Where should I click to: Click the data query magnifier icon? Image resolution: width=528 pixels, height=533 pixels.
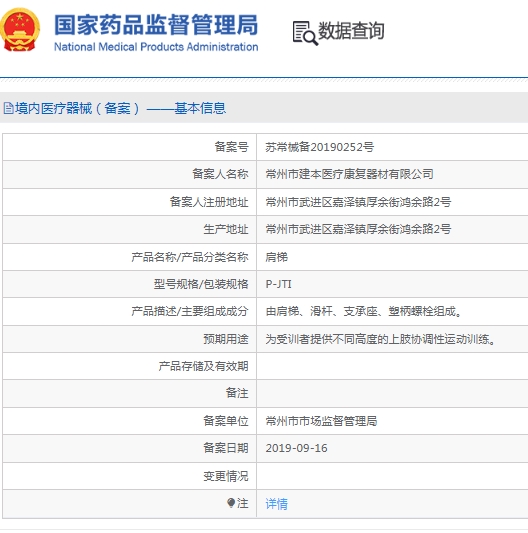tap(305, 33)
